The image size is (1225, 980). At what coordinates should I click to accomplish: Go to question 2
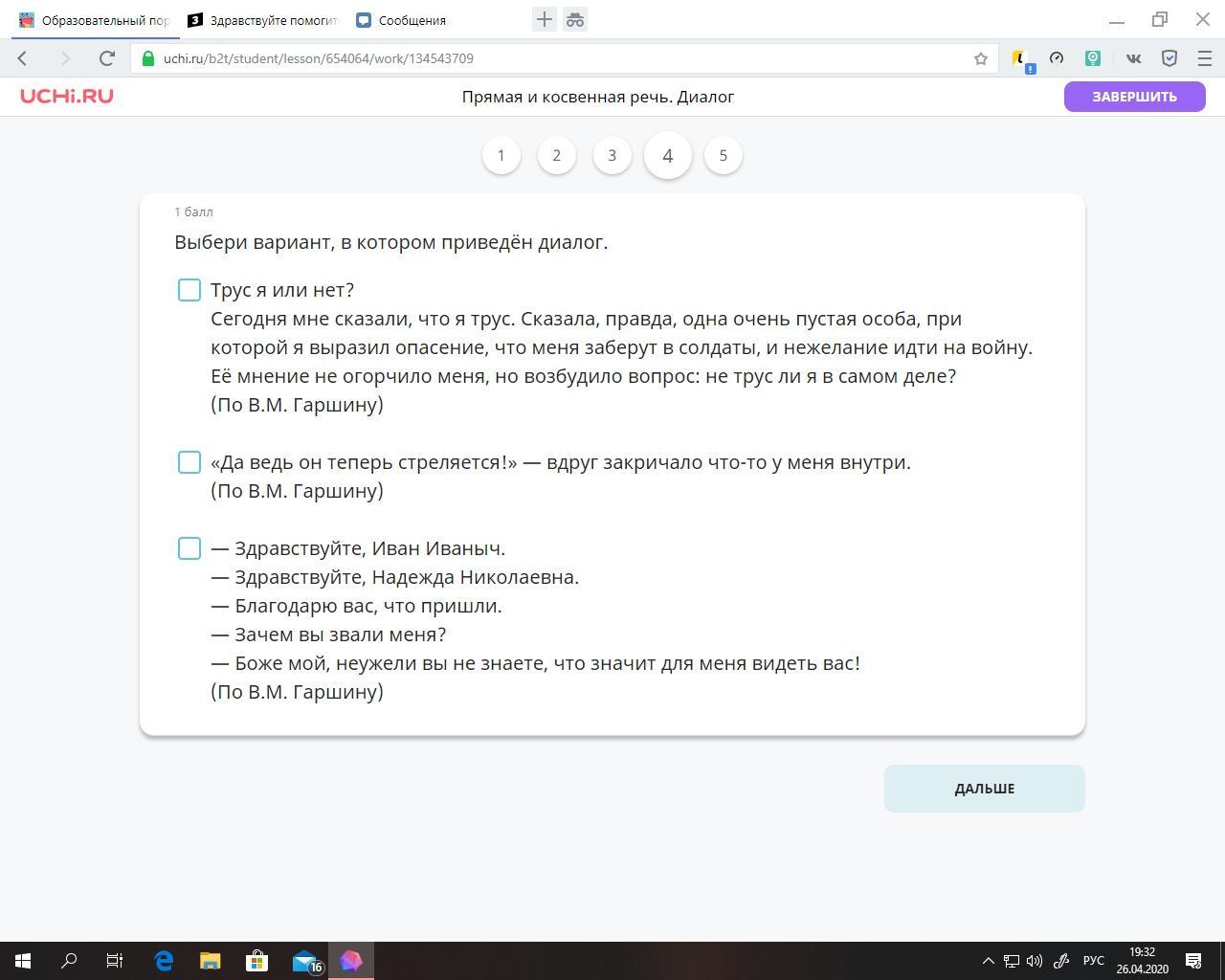pyautogui.click(x=557, y=155)
